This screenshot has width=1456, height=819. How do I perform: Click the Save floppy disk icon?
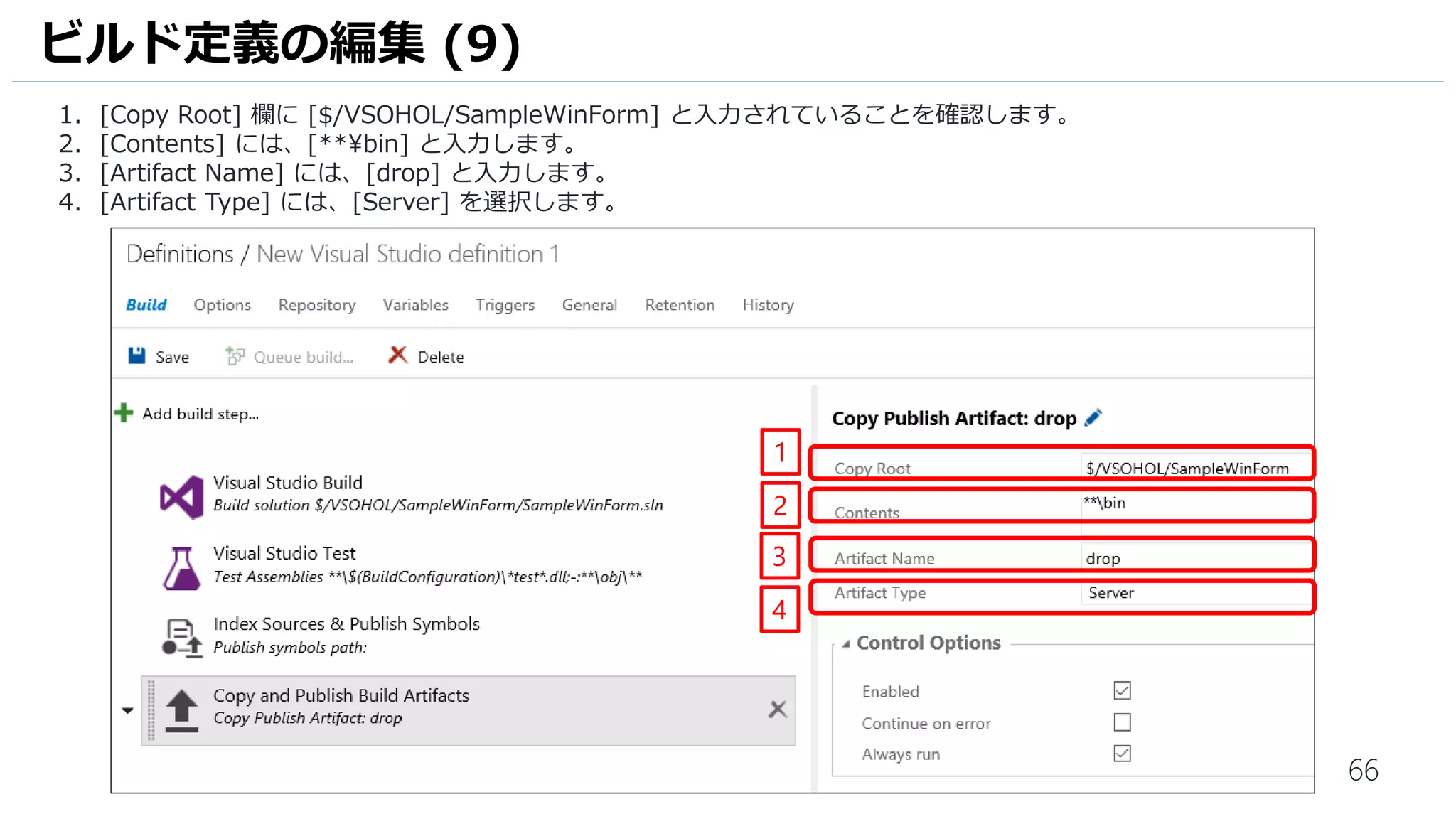(136, 355)
